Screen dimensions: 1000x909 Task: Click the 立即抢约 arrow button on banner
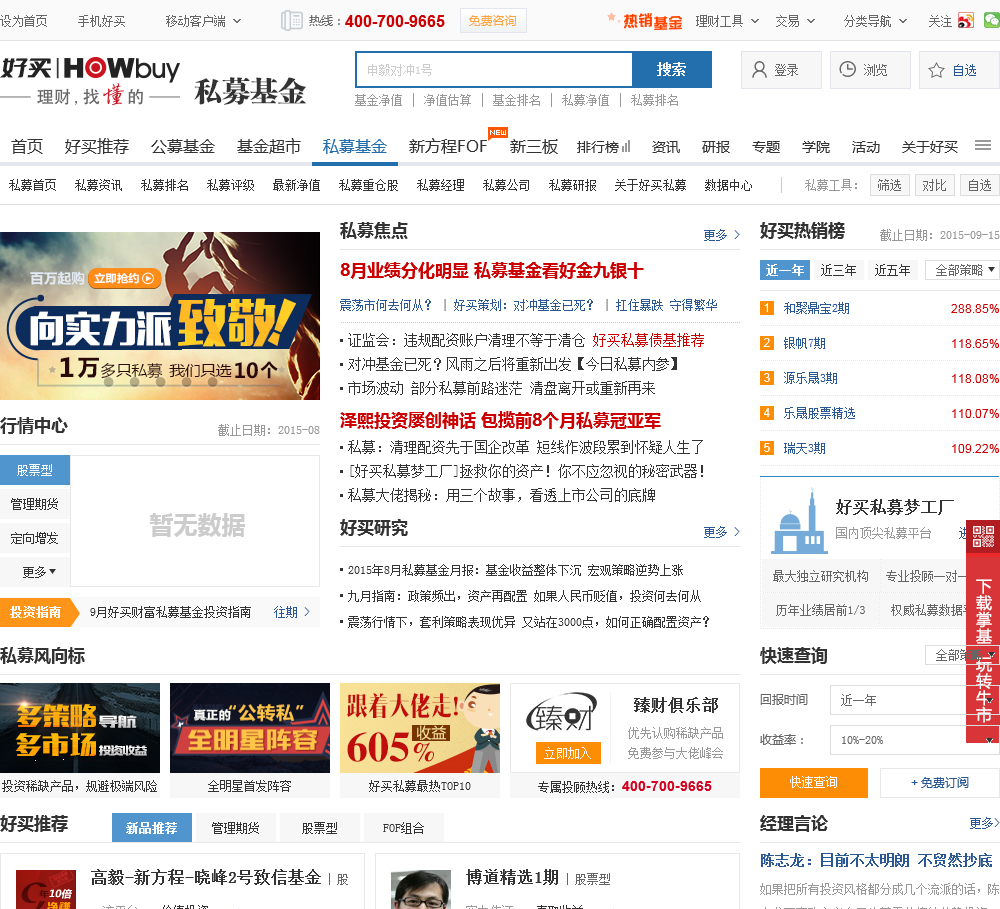[124, 278]
